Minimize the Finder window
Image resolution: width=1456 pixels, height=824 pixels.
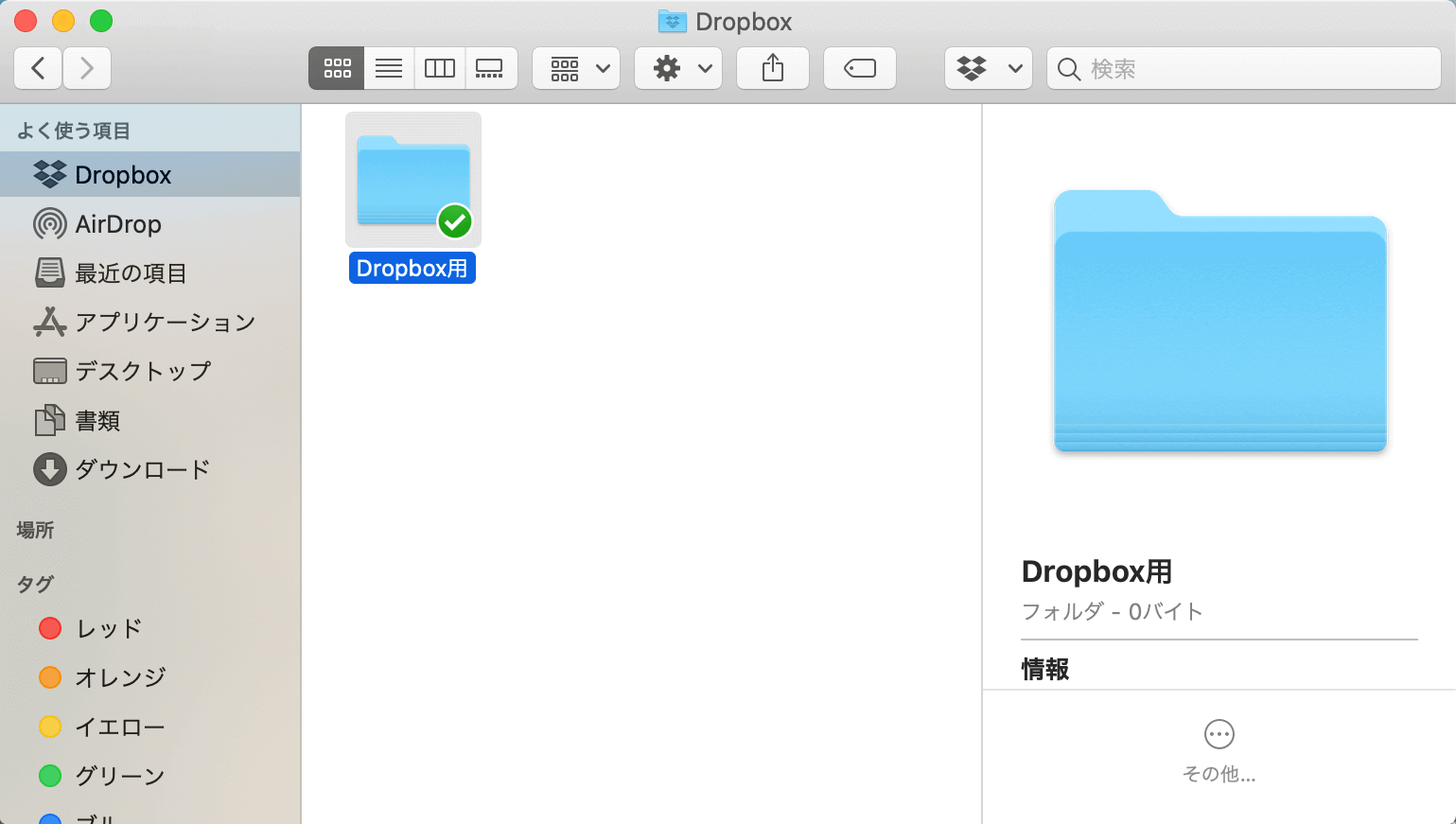tap(63, 20)
